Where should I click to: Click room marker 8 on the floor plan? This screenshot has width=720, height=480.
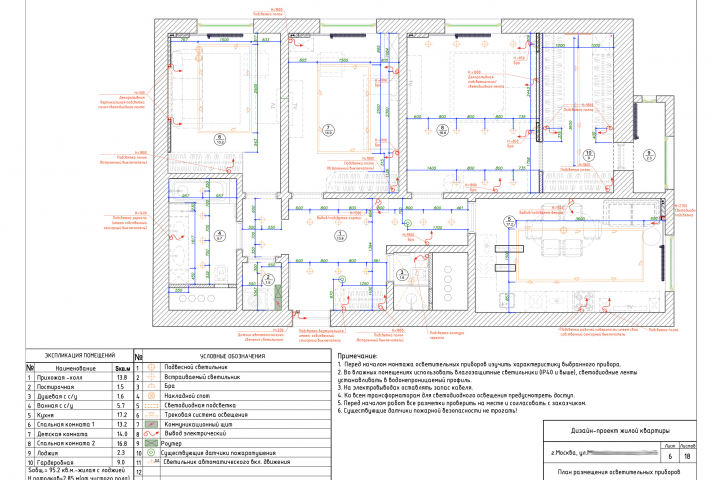coord(443,130)
